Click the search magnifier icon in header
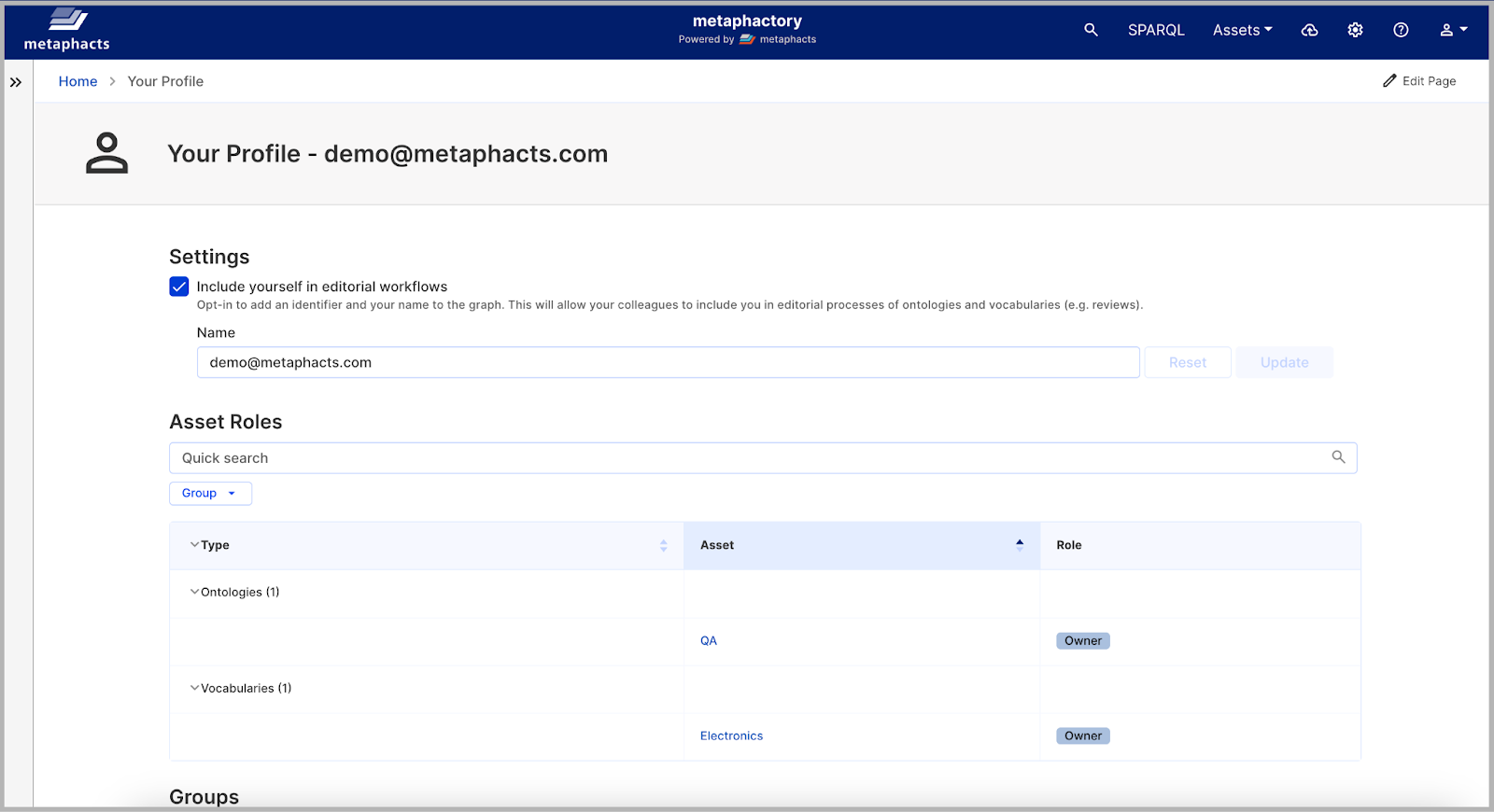Image resolution: width=1494 pixels, height=812 pixels. 1091,30
